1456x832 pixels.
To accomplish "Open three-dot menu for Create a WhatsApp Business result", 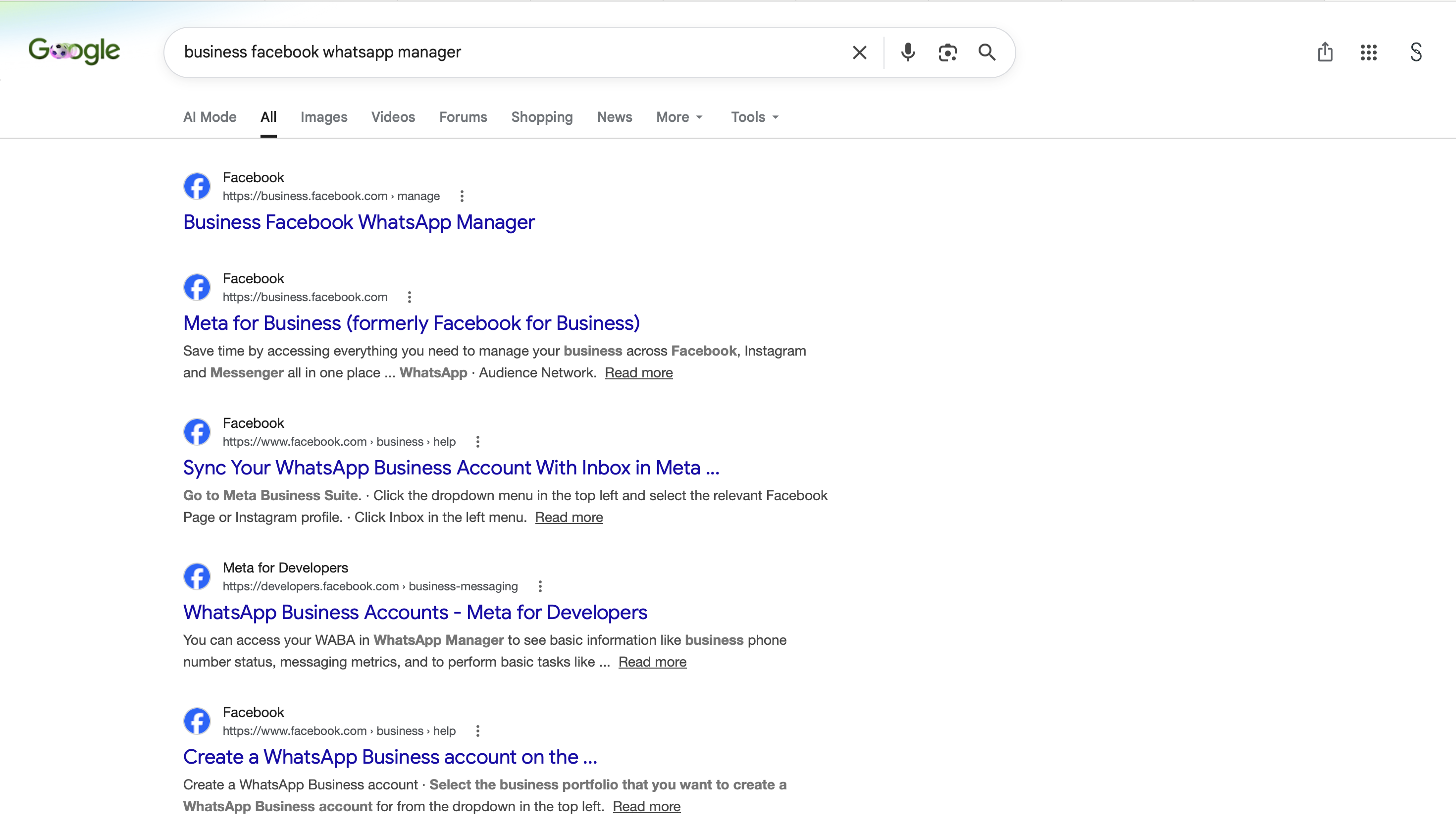I will (478, 731).
